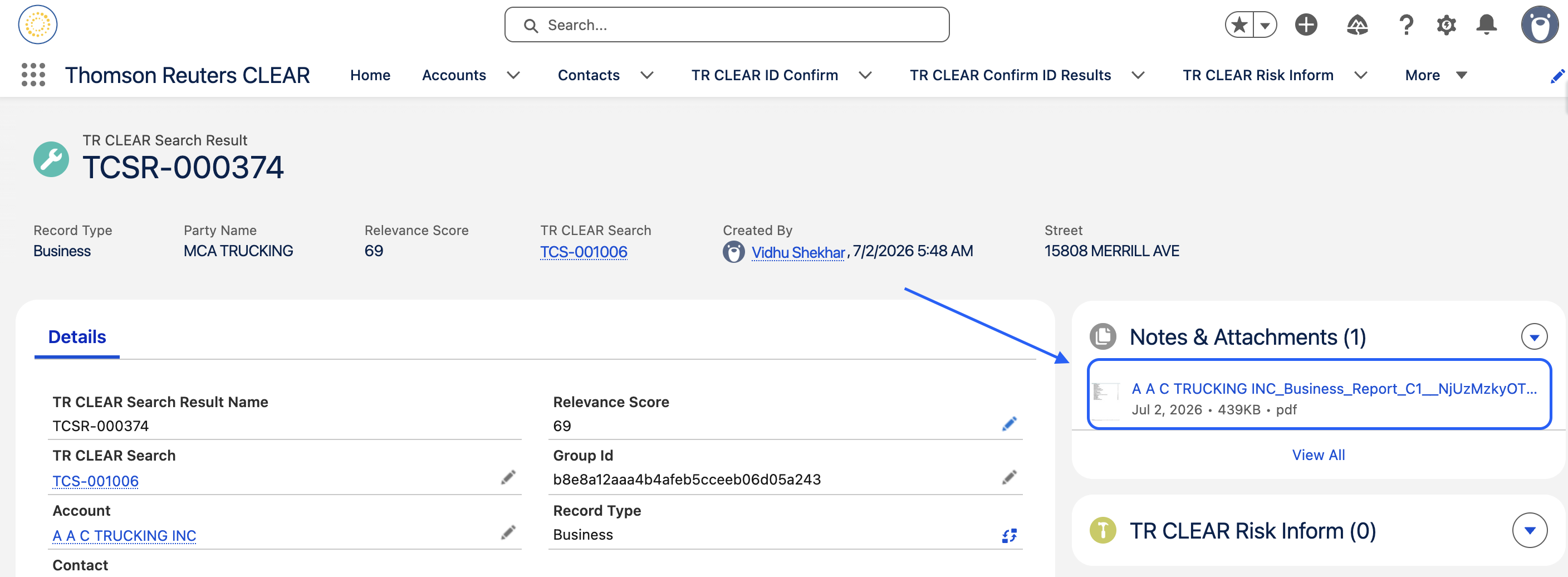
Task: Click the Street value 15808 MERRILL AVE
Action: coord(1111,251)
